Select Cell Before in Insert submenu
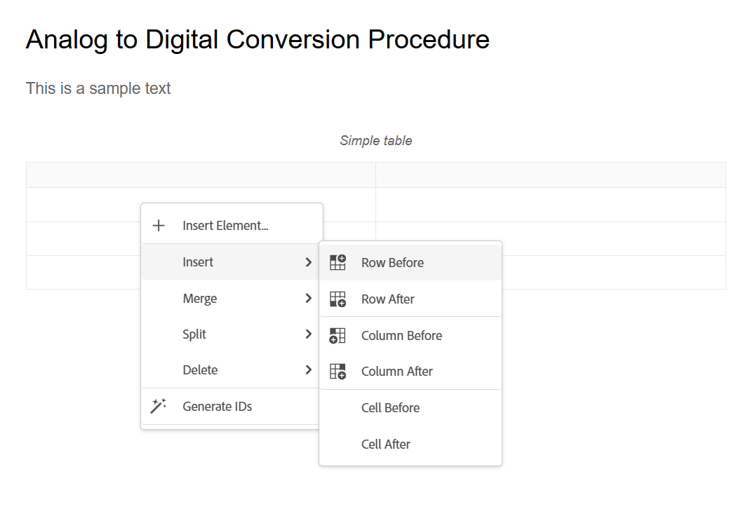This screenshot has width=750, height=509. (x=390, y=408)
